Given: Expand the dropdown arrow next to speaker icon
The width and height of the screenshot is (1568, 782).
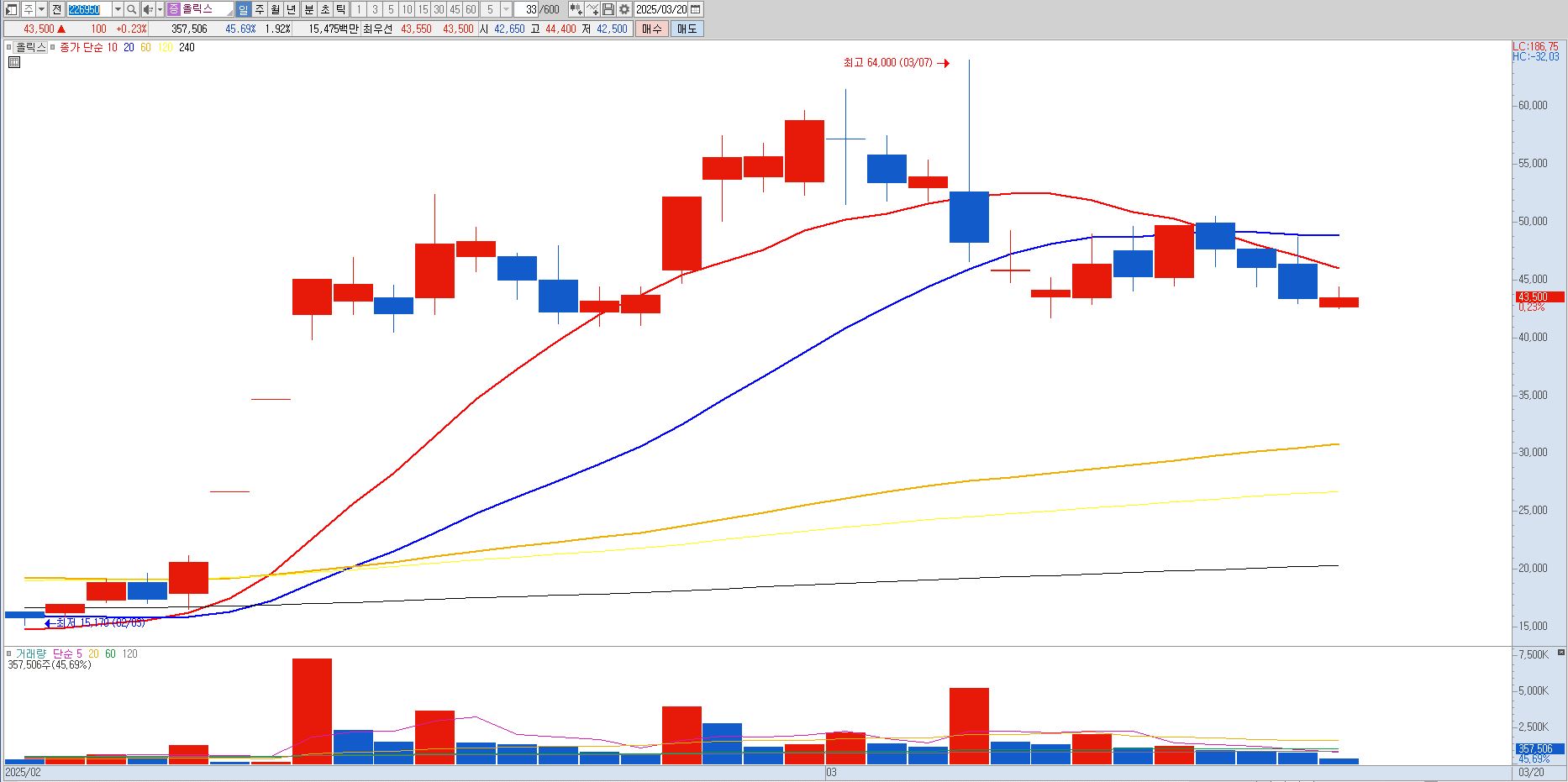Looking at the screenshot, I should click(x=160, y=9).
